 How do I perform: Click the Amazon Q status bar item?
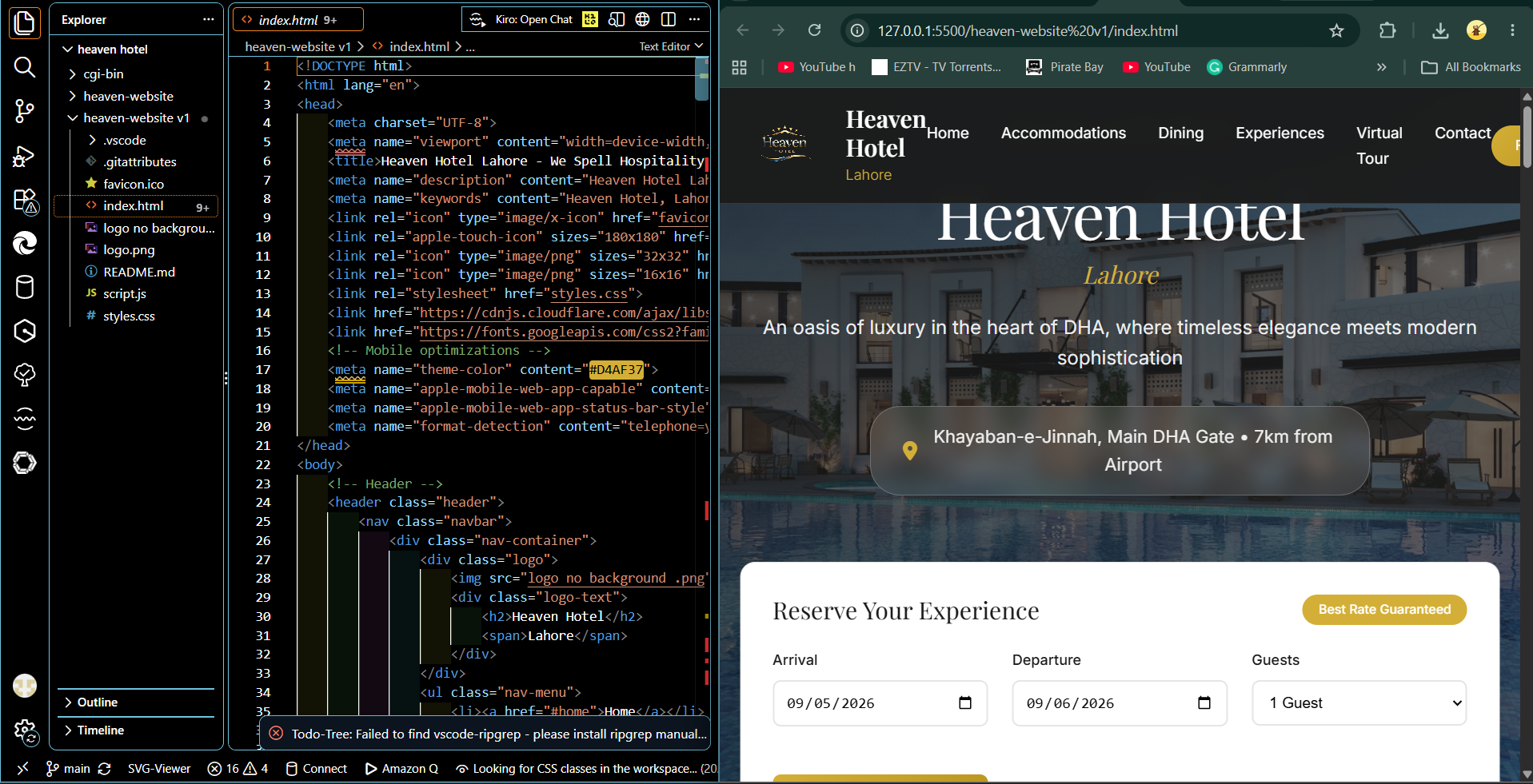[401, 768]
